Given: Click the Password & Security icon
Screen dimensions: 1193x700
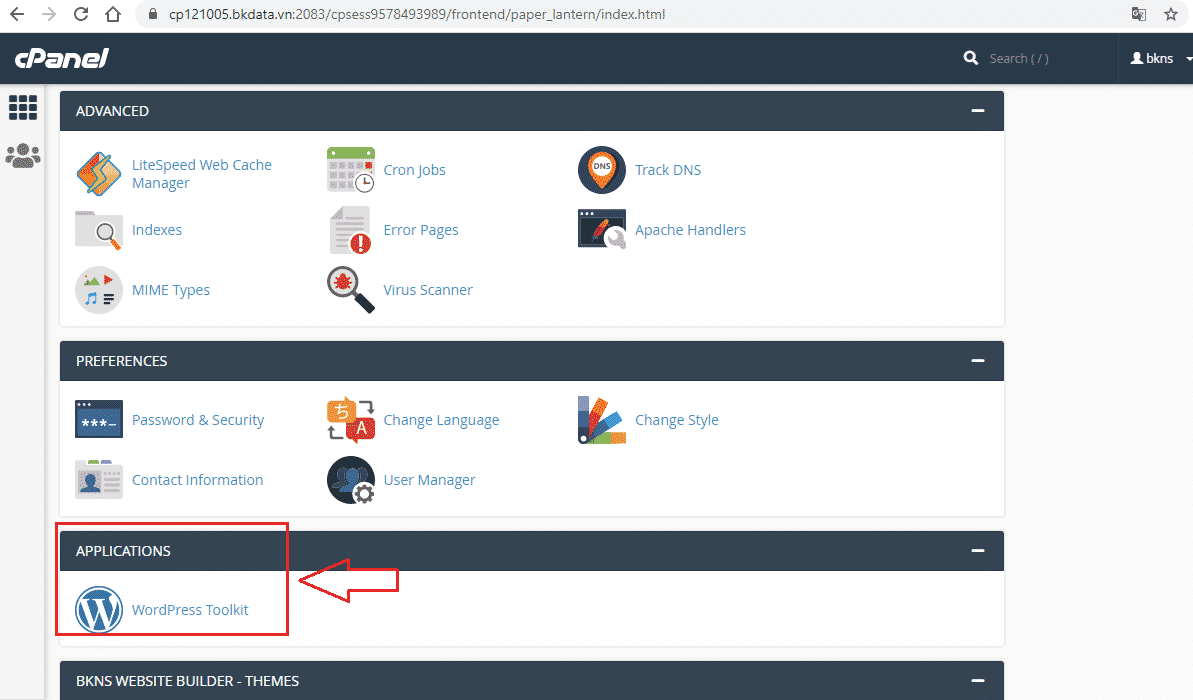Looking at the screenshot, I should (x=99, y=419).
